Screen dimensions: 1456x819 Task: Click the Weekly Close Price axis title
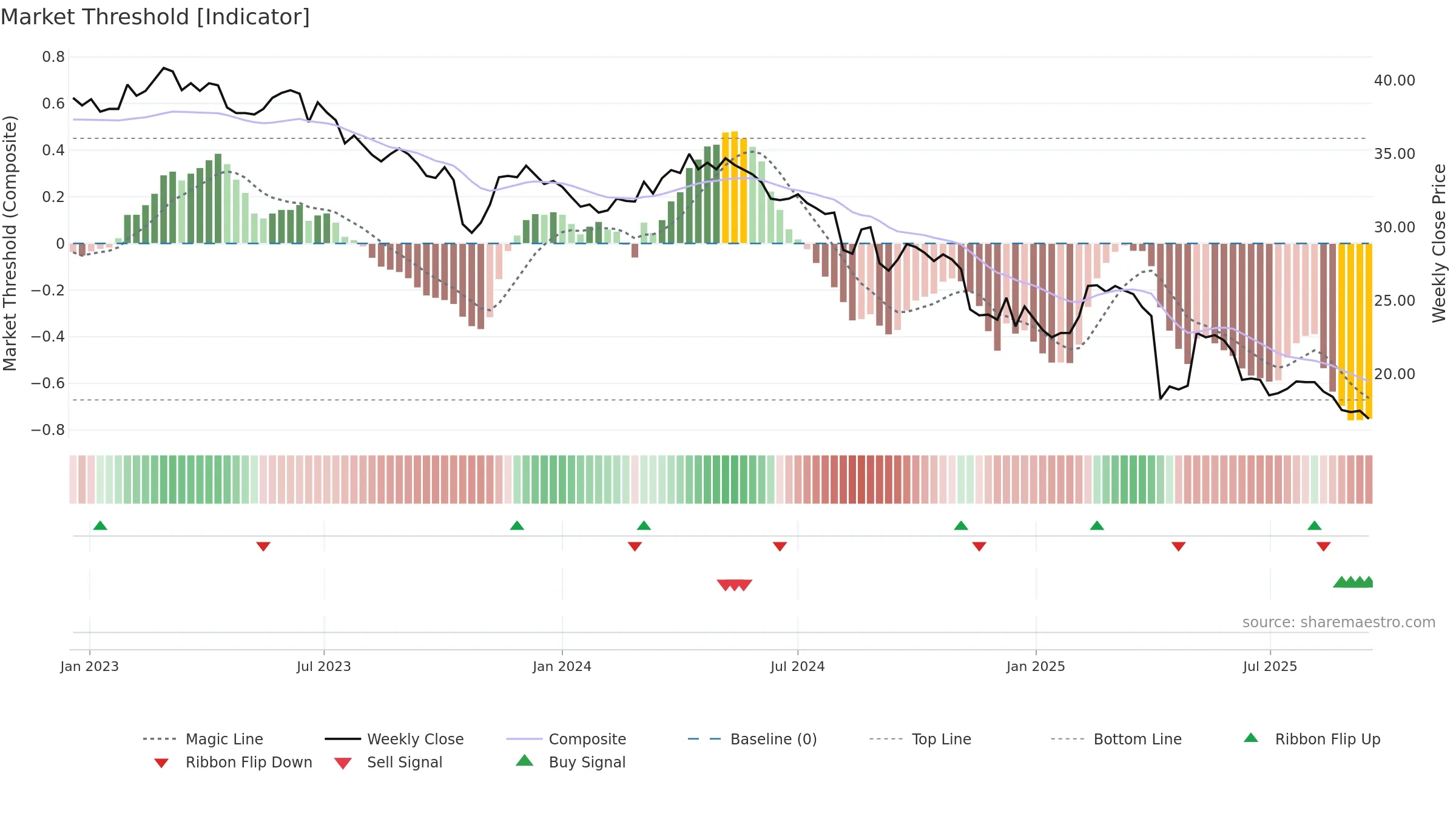tap(1439, 243)
